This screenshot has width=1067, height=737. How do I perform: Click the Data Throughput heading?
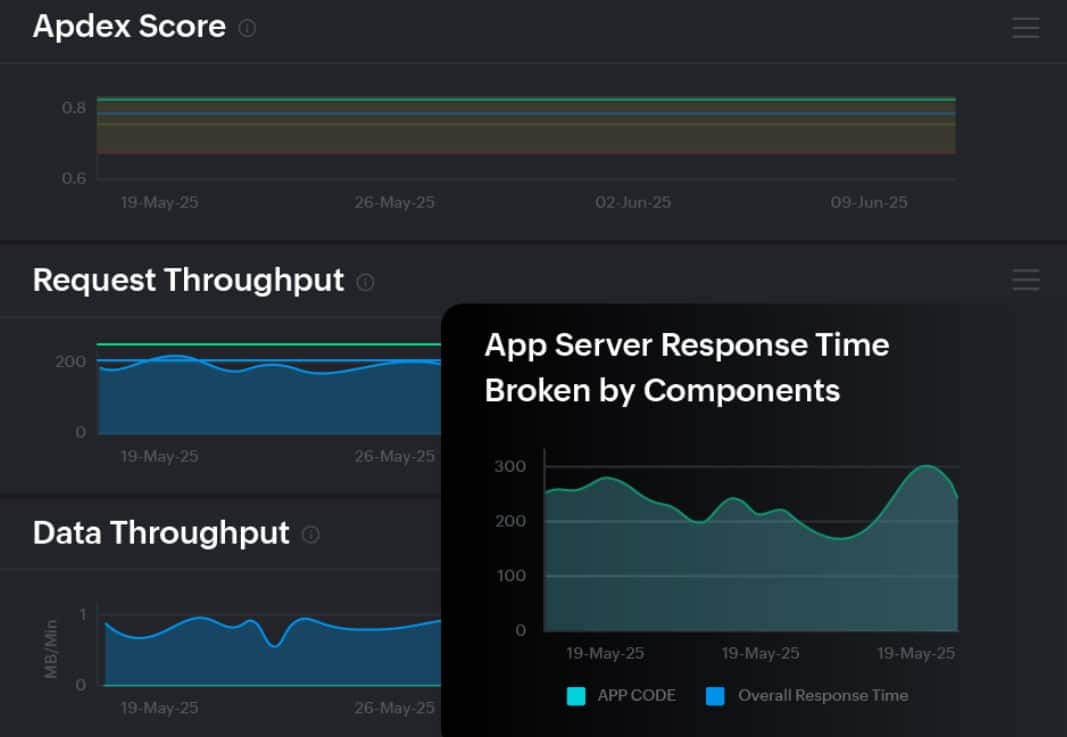[161, 533]
